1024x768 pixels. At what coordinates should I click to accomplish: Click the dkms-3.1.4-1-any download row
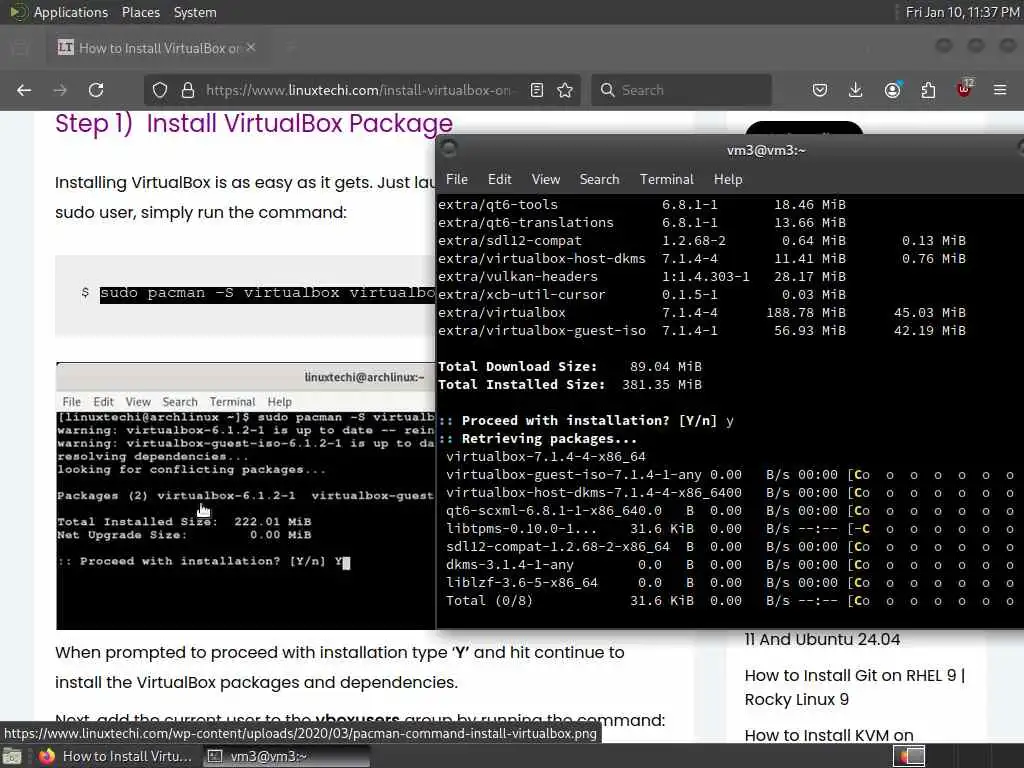[x=730, y=565]
